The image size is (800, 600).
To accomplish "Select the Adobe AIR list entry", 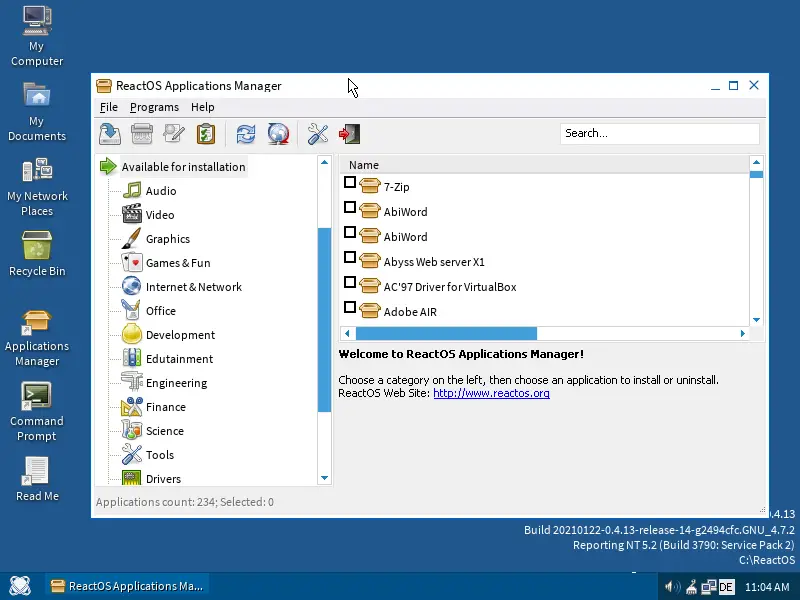I will point(410,312).
